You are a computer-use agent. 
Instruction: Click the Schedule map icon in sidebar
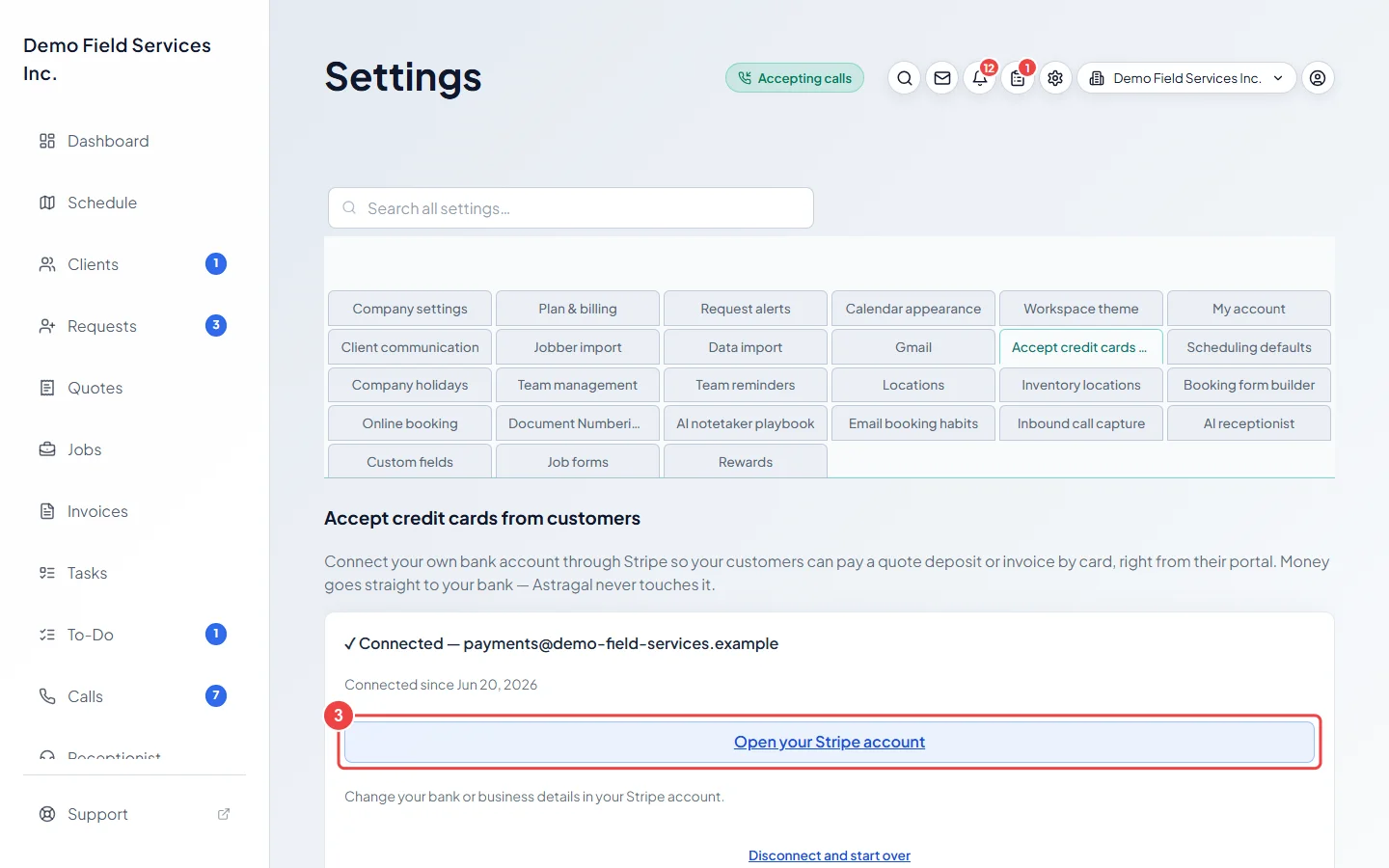[47, 203]
